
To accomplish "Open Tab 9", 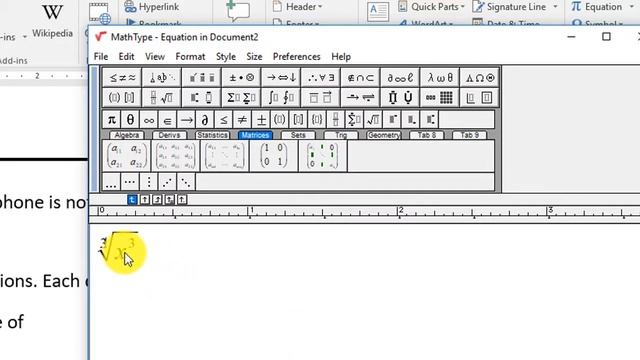I will tap(469, 135).
